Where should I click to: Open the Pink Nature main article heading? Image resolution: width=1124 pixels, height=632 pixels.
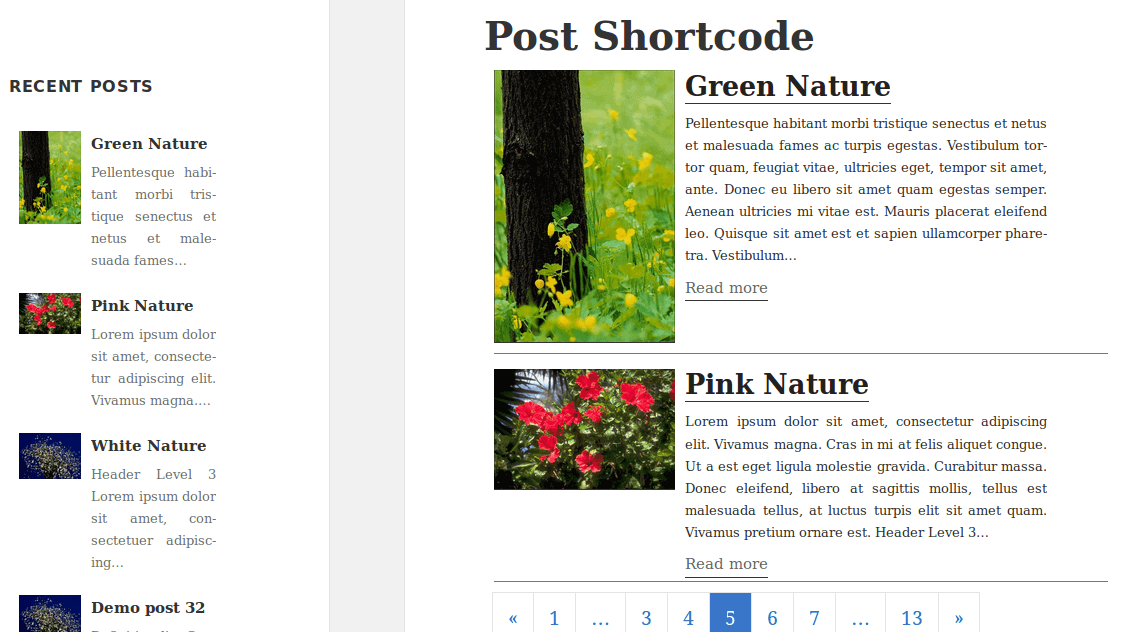(777, 384)
